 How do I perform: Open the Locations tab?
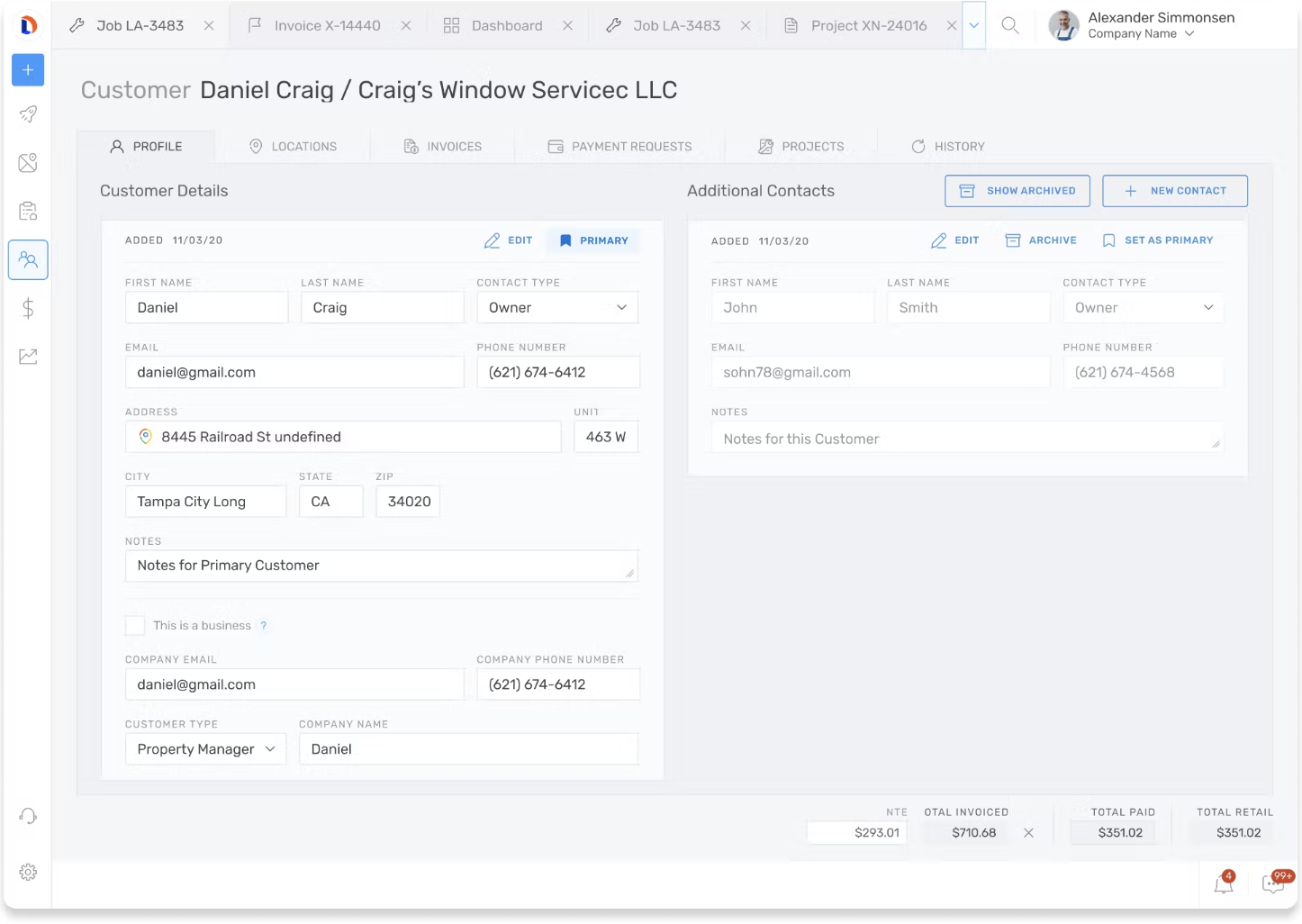pos(293,147)
